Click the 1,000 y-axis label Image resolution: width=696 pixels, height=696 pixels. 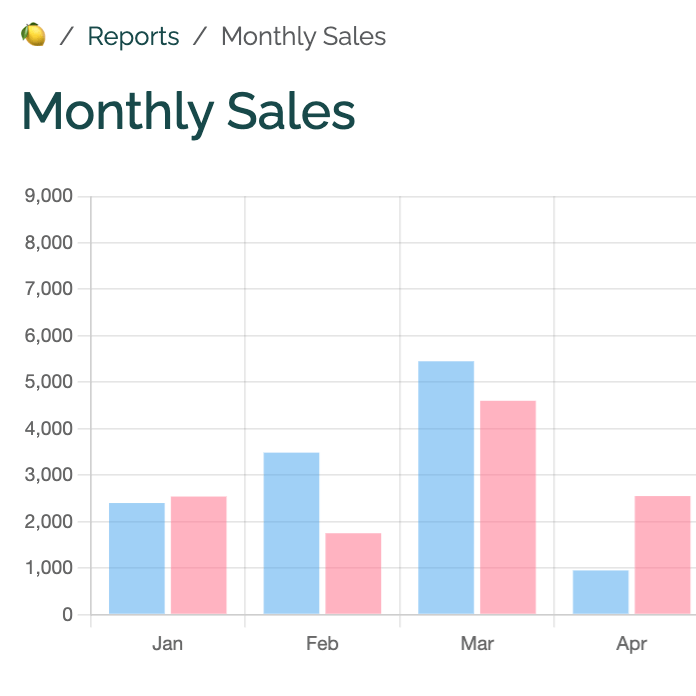(x=48, y=568)
